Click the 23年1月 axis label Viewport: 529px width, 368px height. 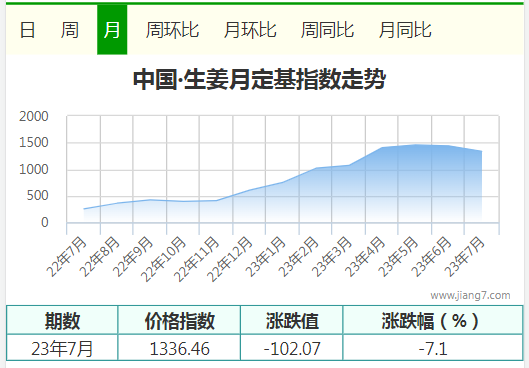pyautogui.click(x=265, y=257)
